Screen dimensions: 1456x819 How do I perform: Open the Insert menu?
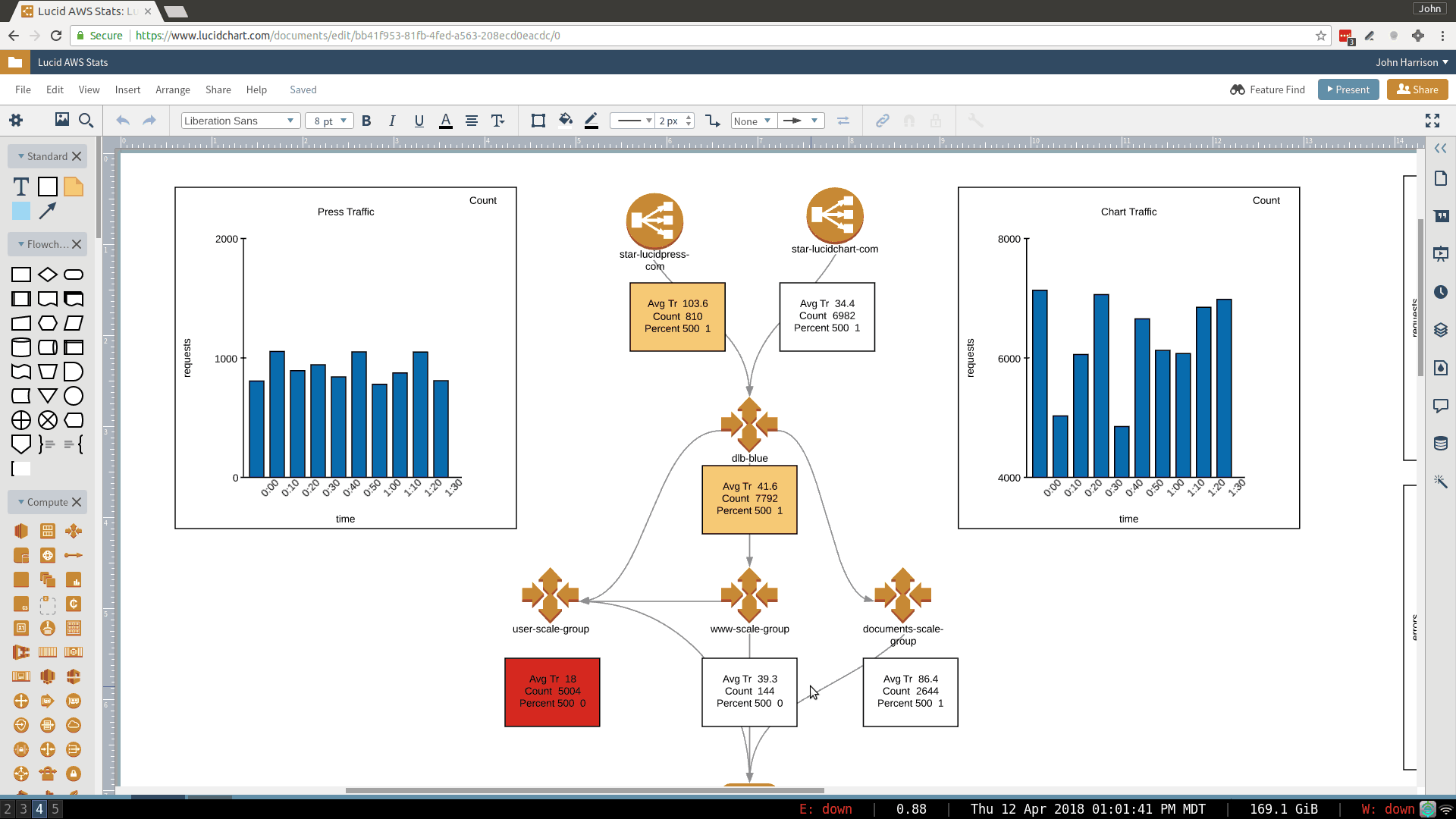click(x=127, y=89)
